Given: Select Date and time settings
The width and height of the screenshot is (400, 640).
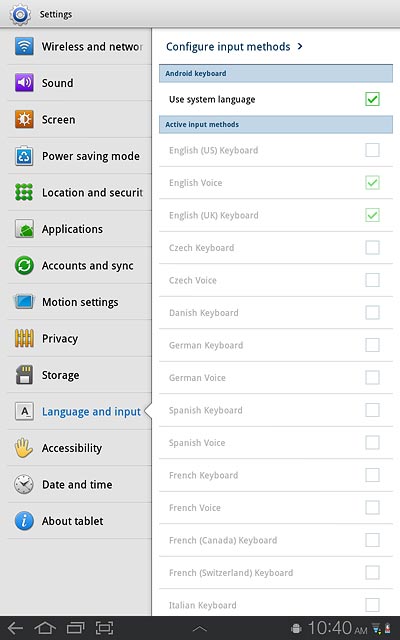Looking at the screenshot, I should click(79, 484).
